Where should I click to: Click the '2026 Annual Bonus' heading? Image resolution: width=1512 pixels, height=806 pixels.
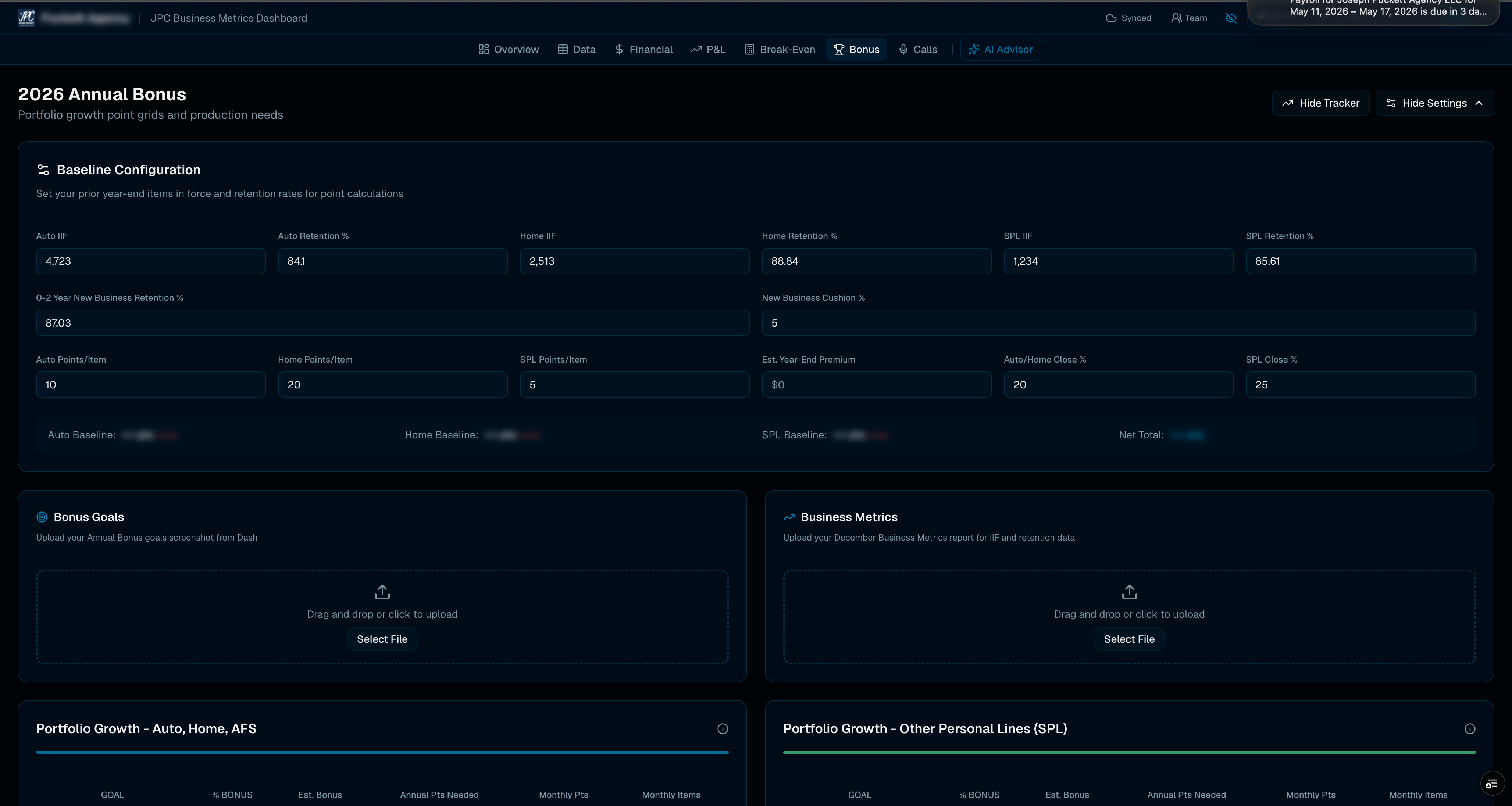pyautogui.click(x=102, y=94)
